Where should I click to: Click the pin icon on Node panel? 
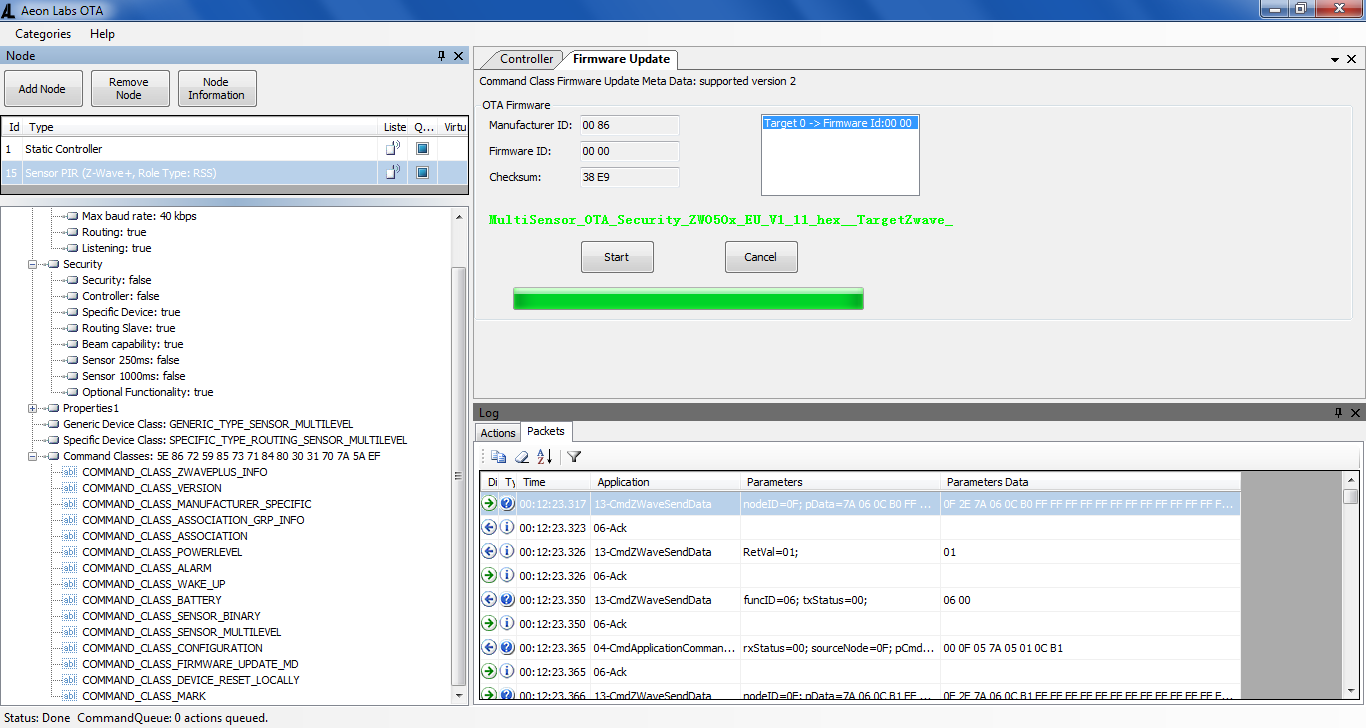442,56
